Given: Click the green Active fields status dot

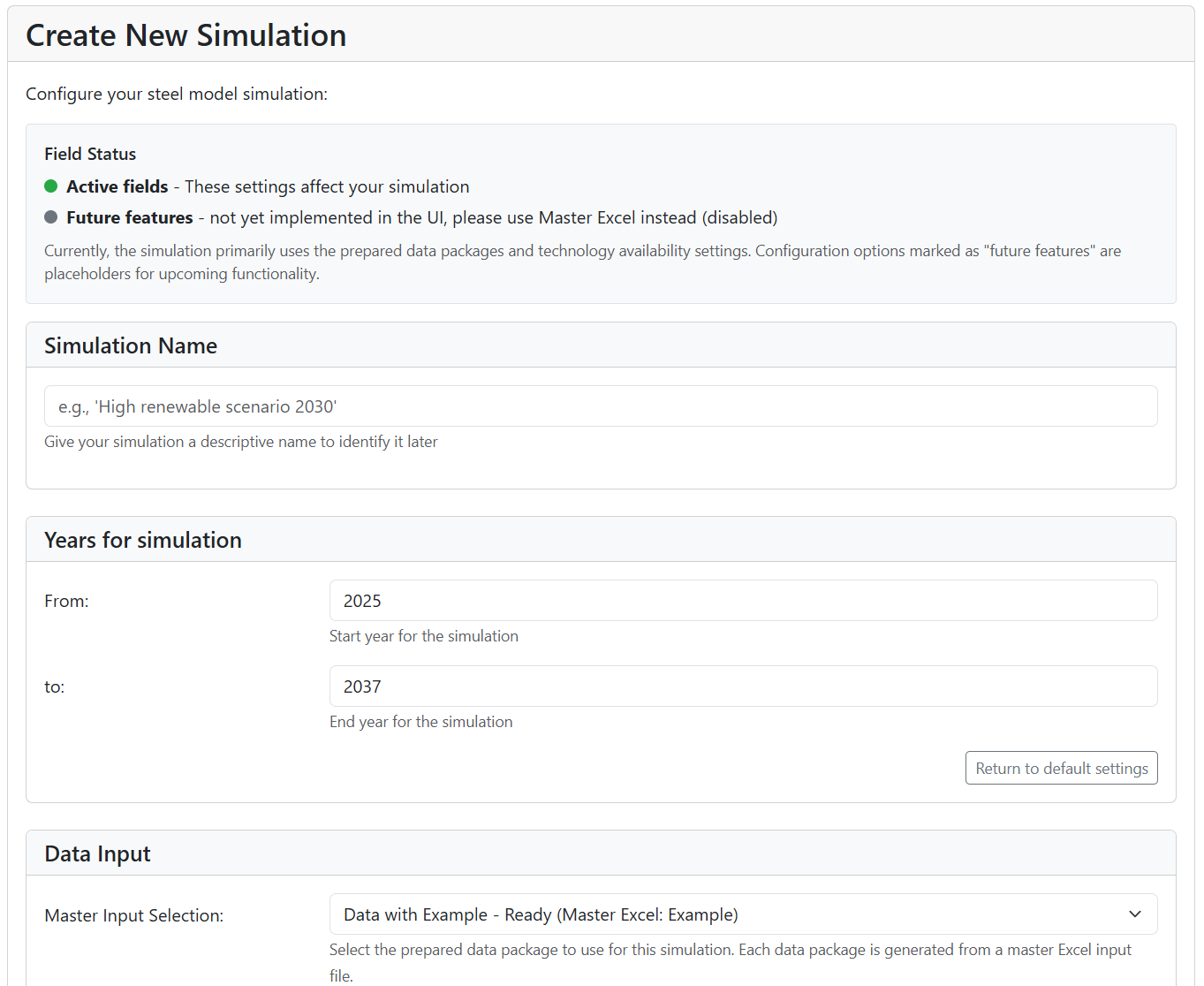Looking at the screenshot, I should (51, 186).
